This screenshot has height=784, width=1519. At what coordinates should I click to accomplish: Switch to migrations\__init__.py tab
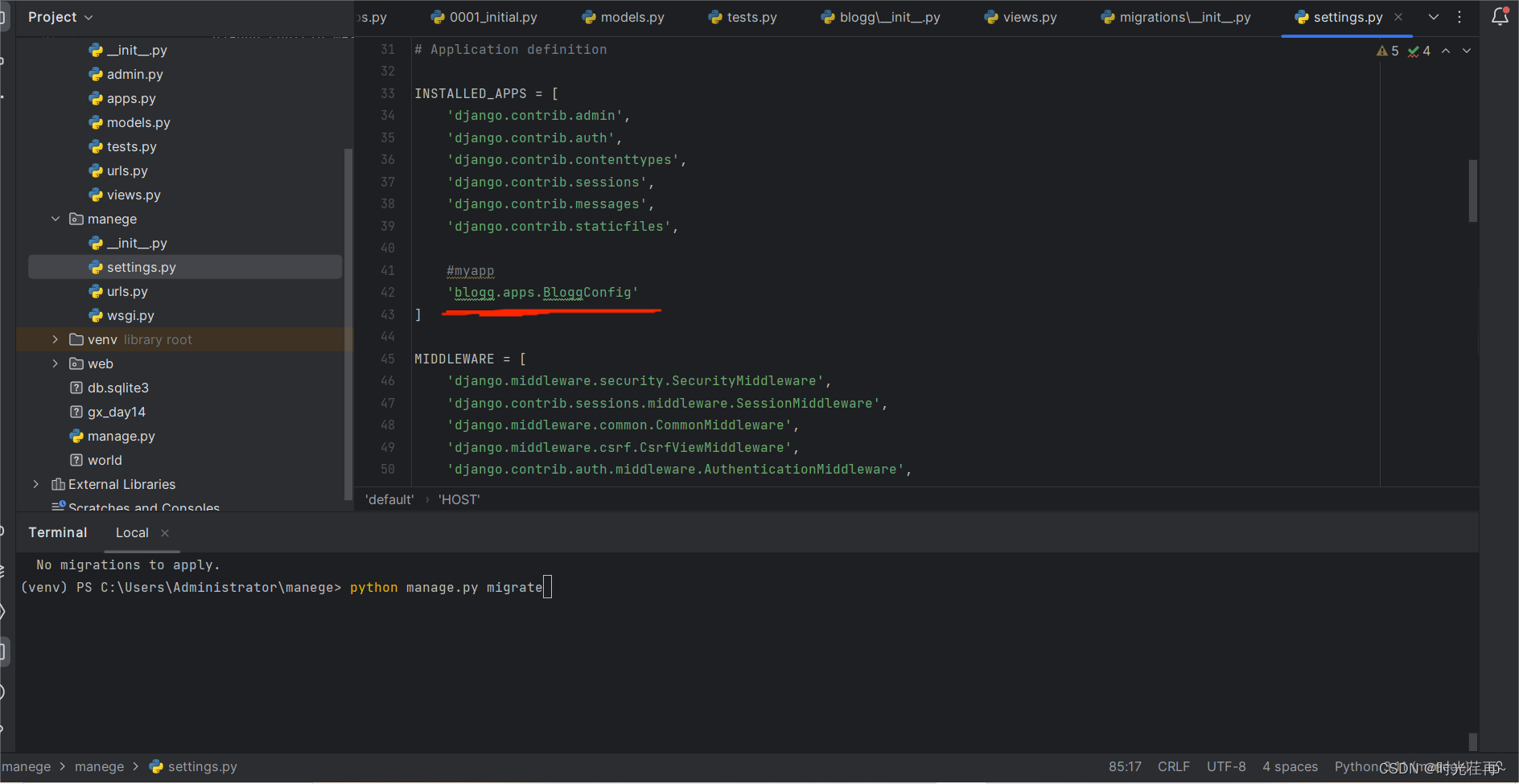point(1175,17)
